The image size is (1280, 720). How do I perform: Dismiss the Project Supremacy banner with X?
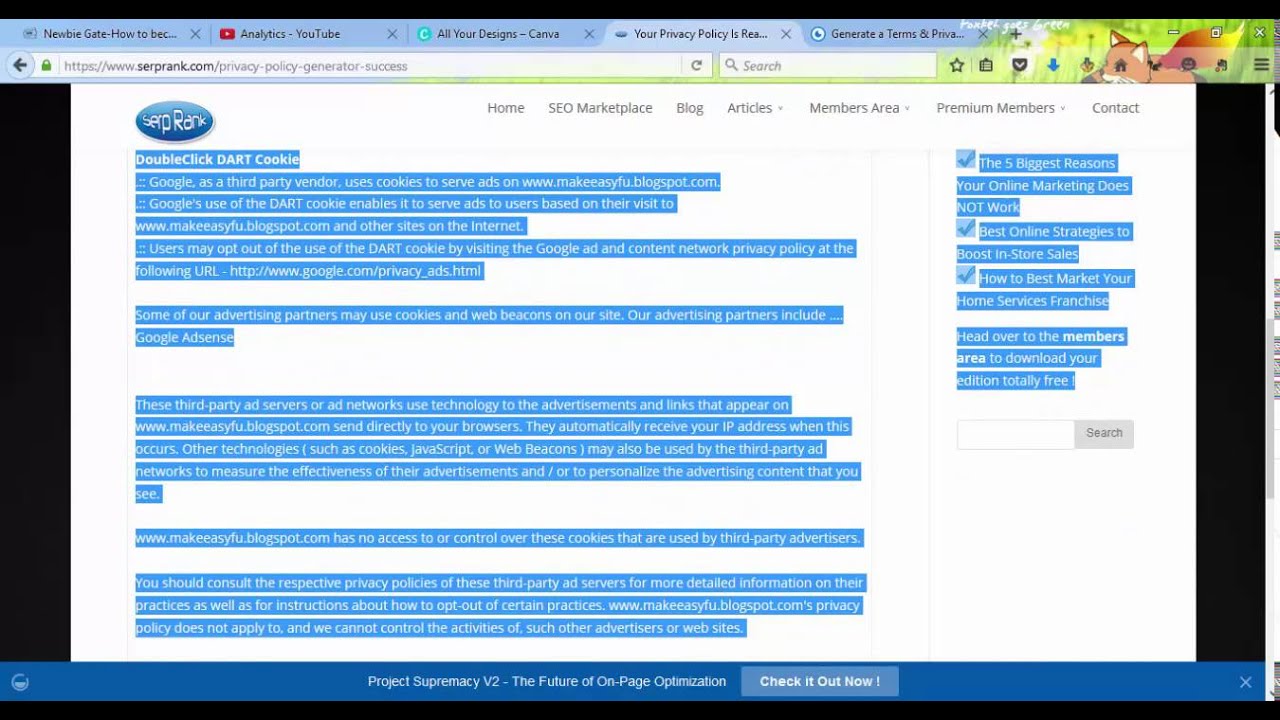[x=1245, y=682]
